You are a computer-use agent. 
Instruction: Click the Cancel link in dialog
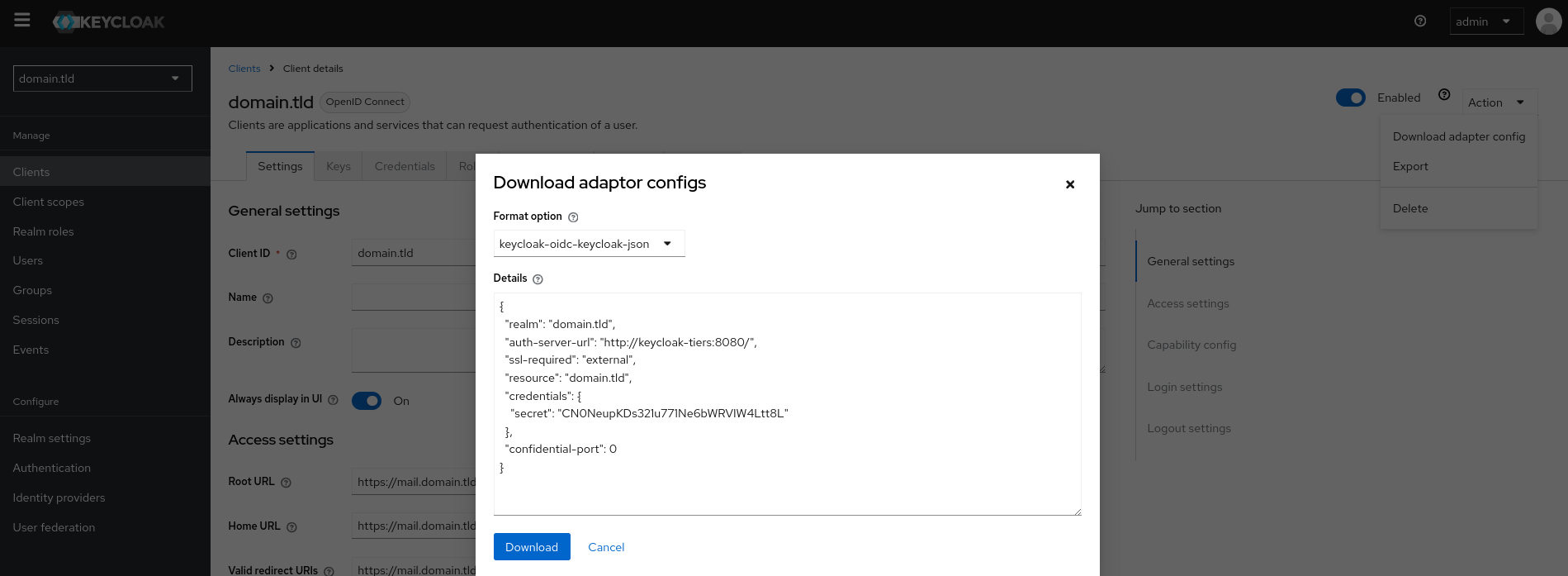point(606,547)
